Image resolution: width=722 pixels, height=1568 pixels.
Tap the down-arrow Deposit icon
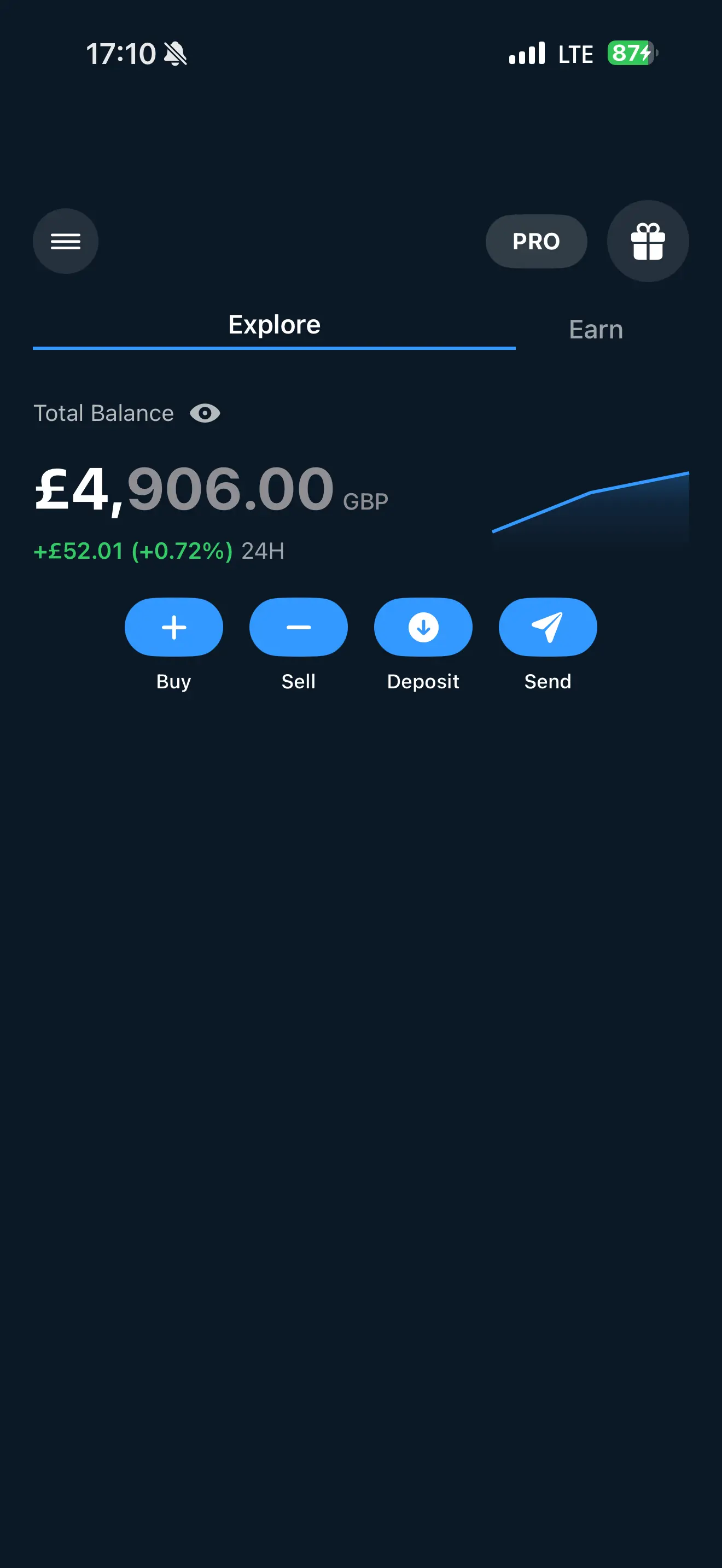point(423,627)
